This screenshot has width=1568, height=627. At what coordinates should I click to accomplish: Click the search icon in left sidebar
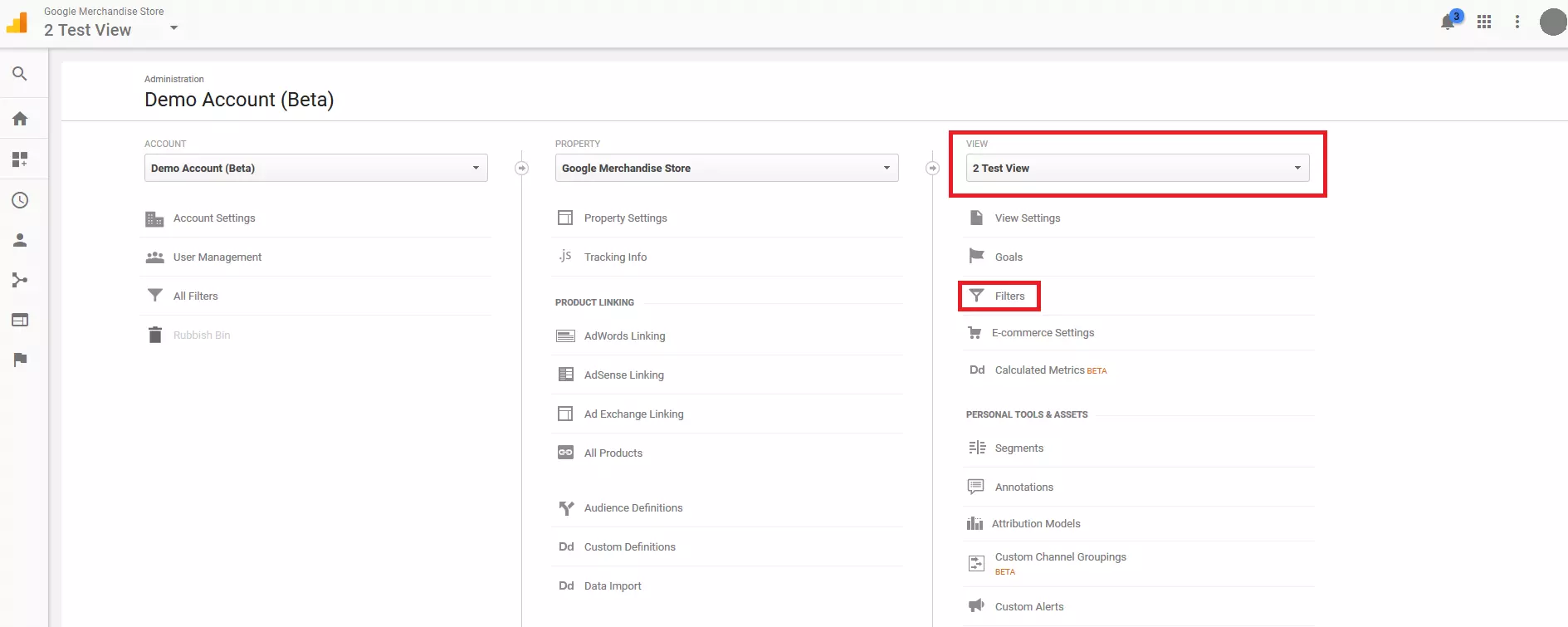point(20,74)
